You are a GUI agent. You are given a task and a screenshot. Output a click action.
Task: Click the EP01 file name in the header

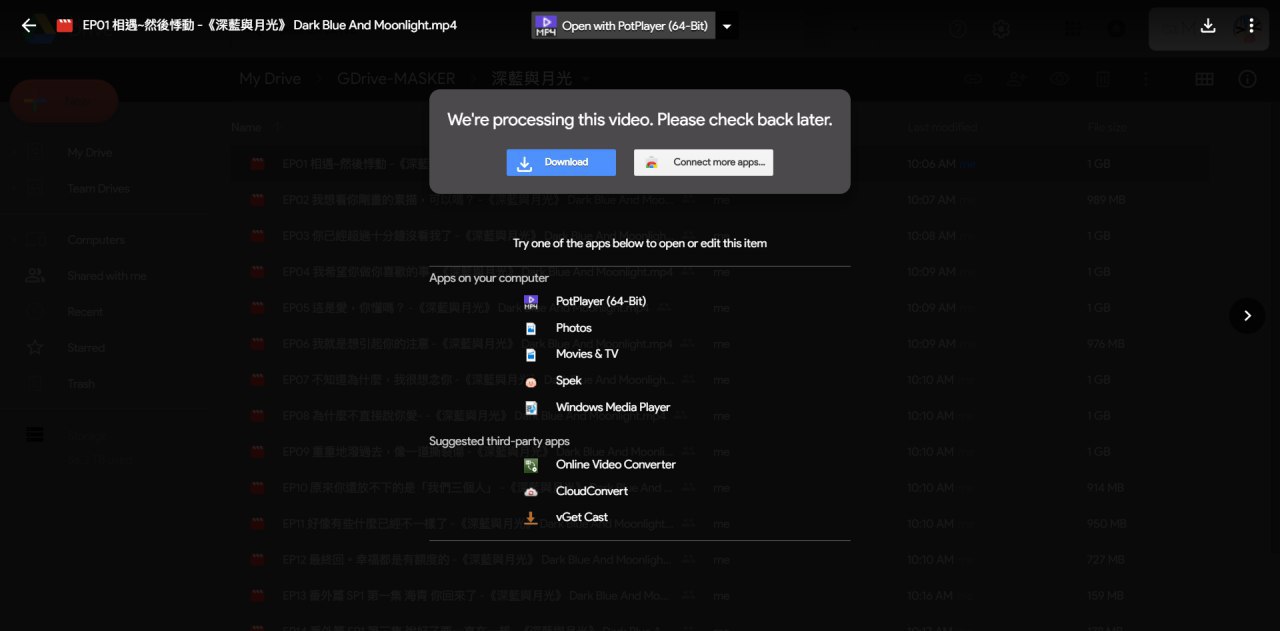click(x=270, y=26)
